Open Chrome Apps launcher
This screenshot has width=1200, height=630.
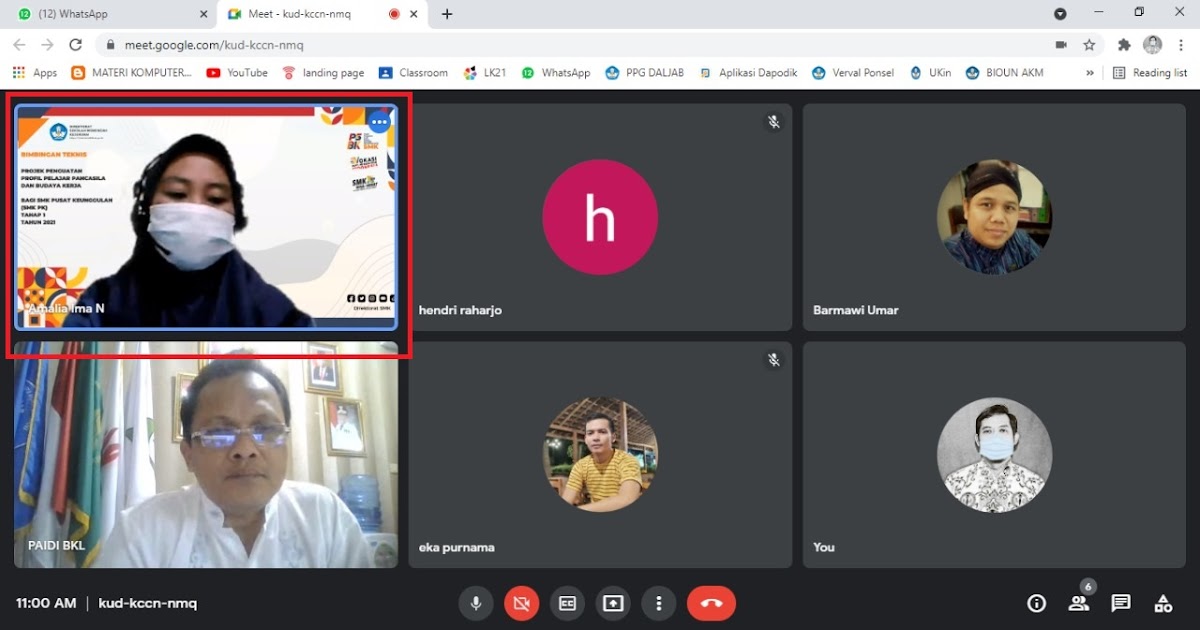point(17,72)
